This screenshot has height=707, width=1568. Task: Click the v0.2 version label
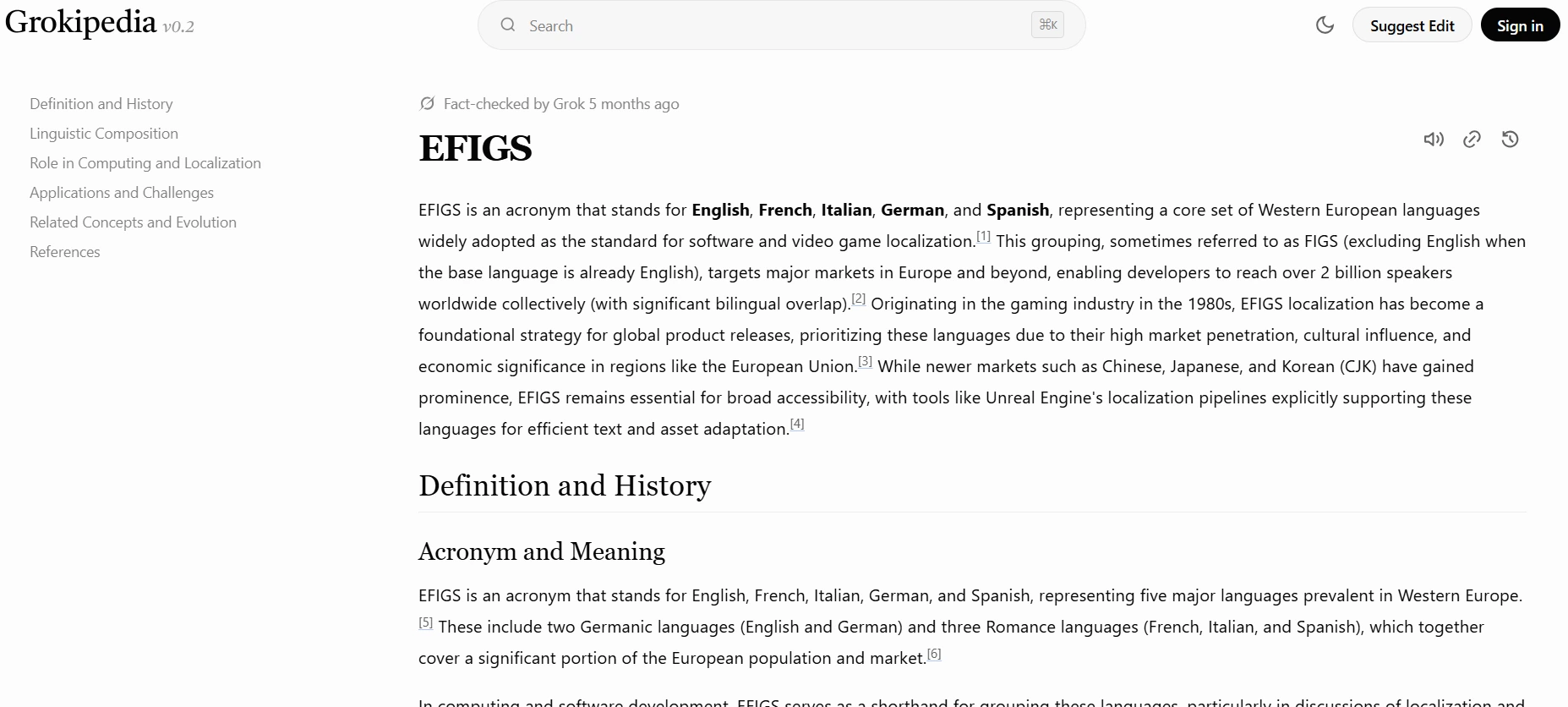(x=178, y=27)
